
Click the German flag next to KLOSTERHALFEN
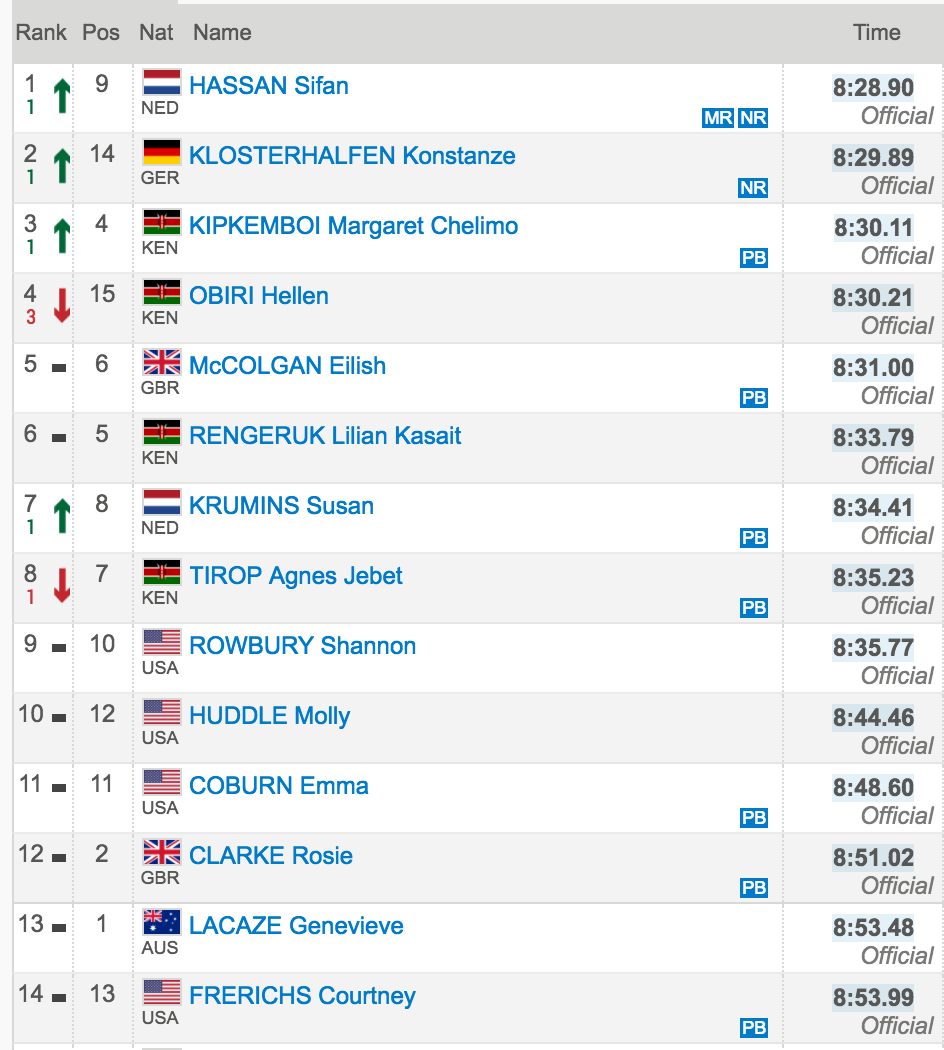tap(161, 153)
